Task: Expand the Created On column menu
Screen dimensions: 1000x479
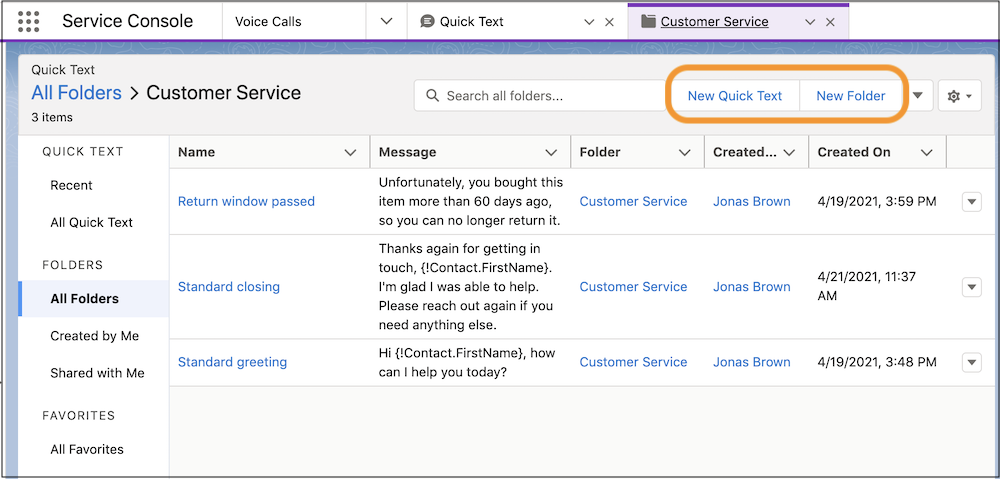Action: pyautogui.click(x=926, y=153)
